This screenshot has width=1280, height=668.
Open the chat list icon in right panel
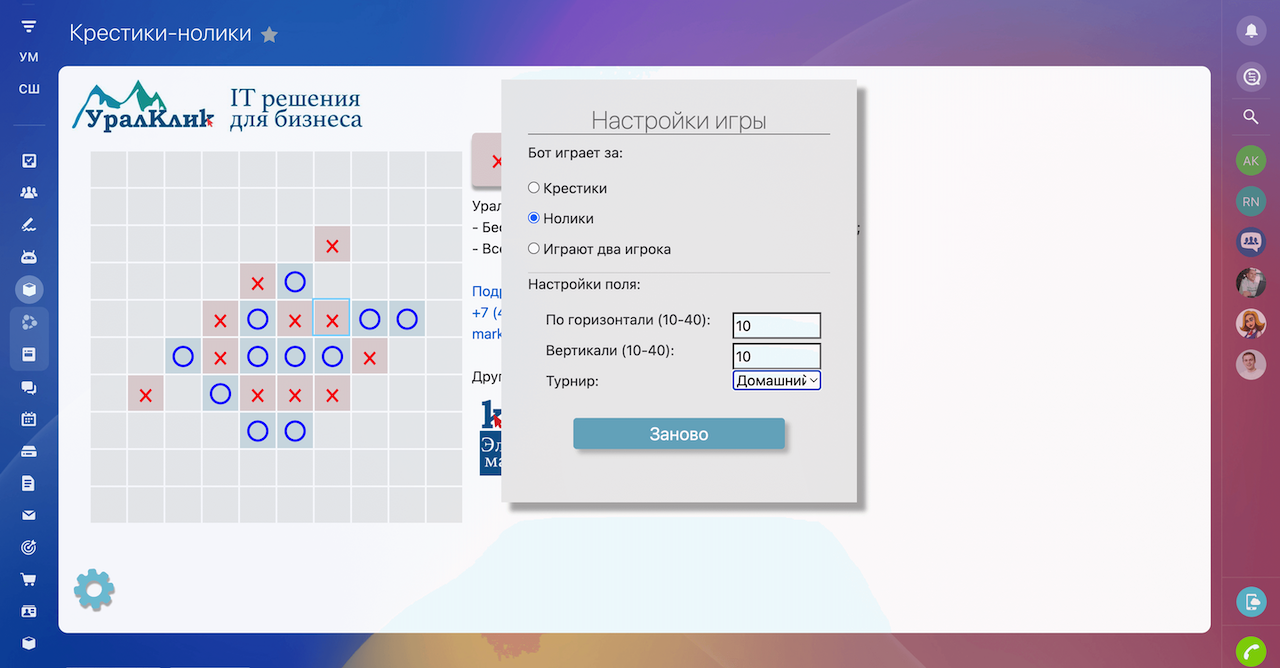[x=1250, y=76]
